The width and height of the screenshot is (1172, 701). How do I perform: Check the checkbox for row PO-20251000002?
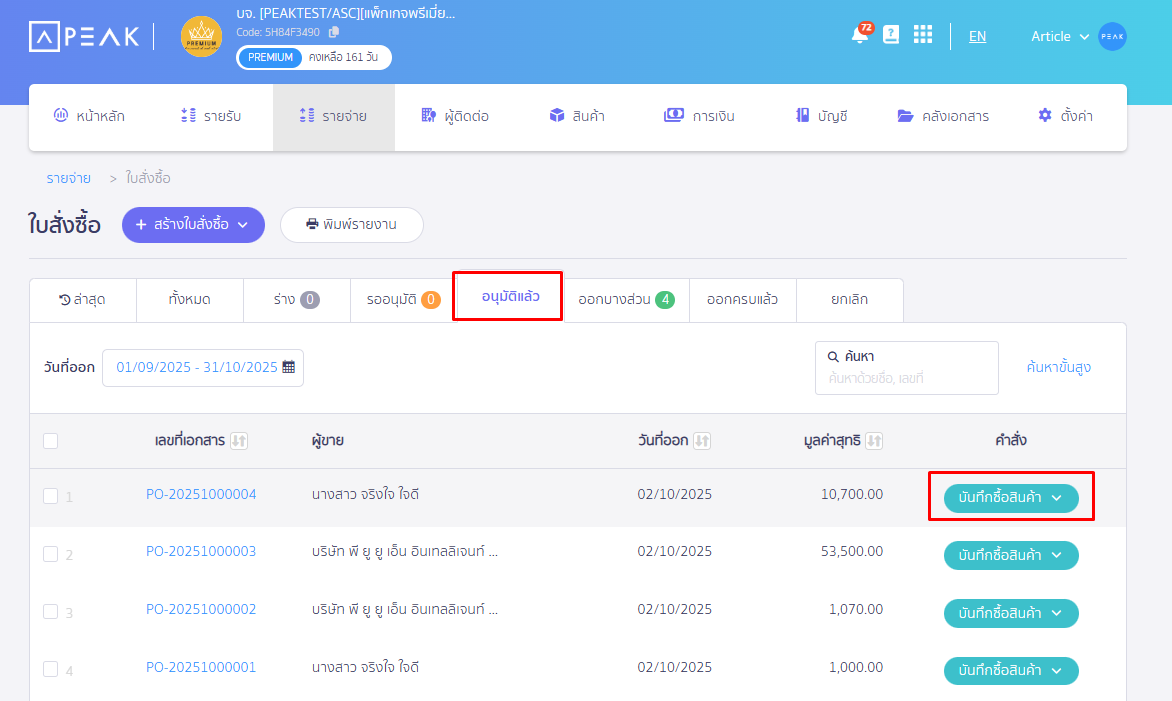[x=50, y=609]
